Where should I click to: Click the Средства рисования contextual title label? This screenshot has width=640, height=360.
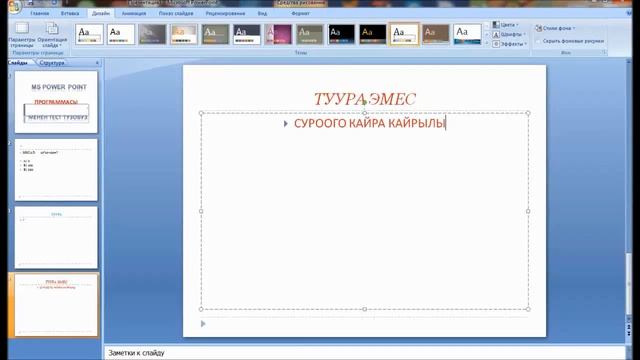point(302,3)
